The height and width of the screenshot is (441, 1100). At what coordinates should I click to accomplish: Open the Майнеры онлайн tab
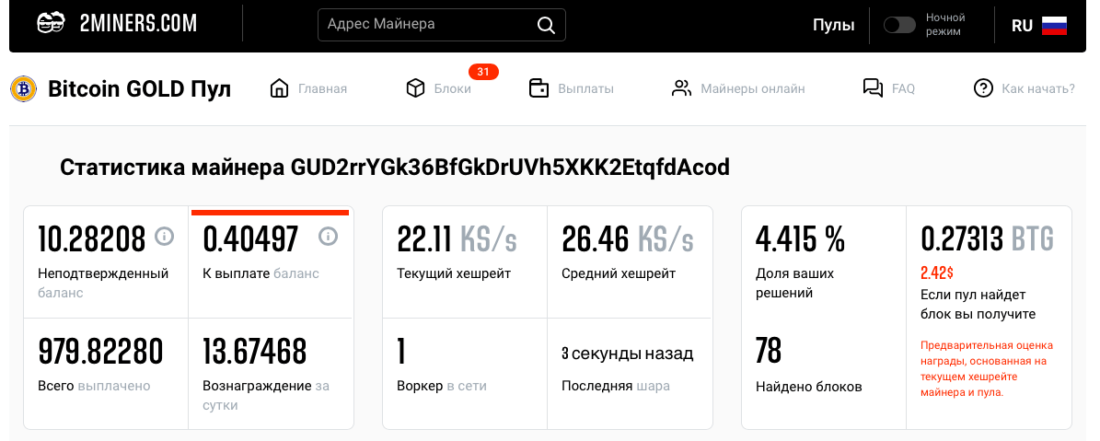(x=753, y=89)
